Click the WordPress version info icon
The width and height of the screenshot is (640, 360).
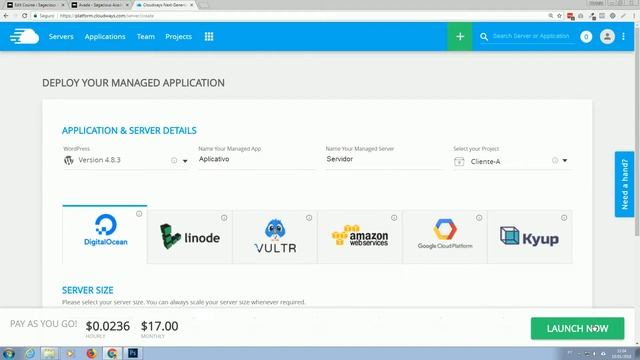[174, 160]
